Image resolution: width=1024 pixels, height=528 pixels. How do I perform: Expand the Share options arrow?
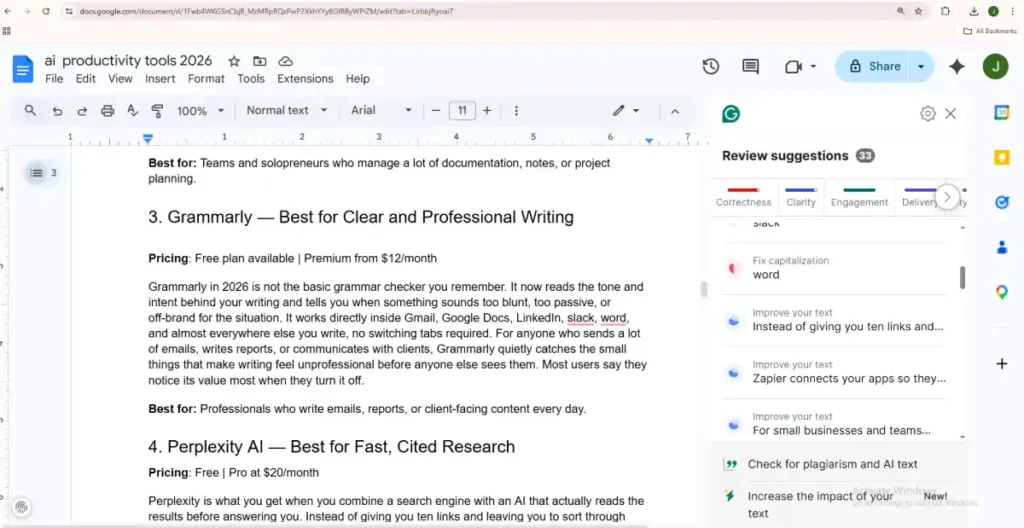coord(921,66)
